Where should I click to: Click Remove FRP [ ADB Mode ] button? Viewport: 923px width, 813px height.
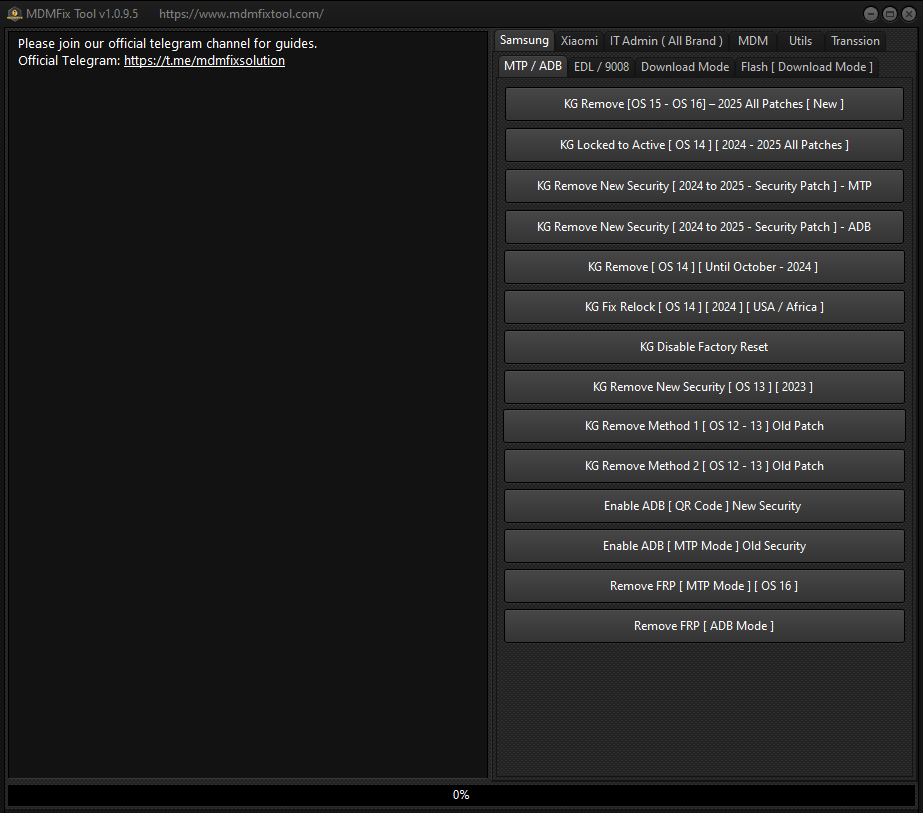coord(704,626)
